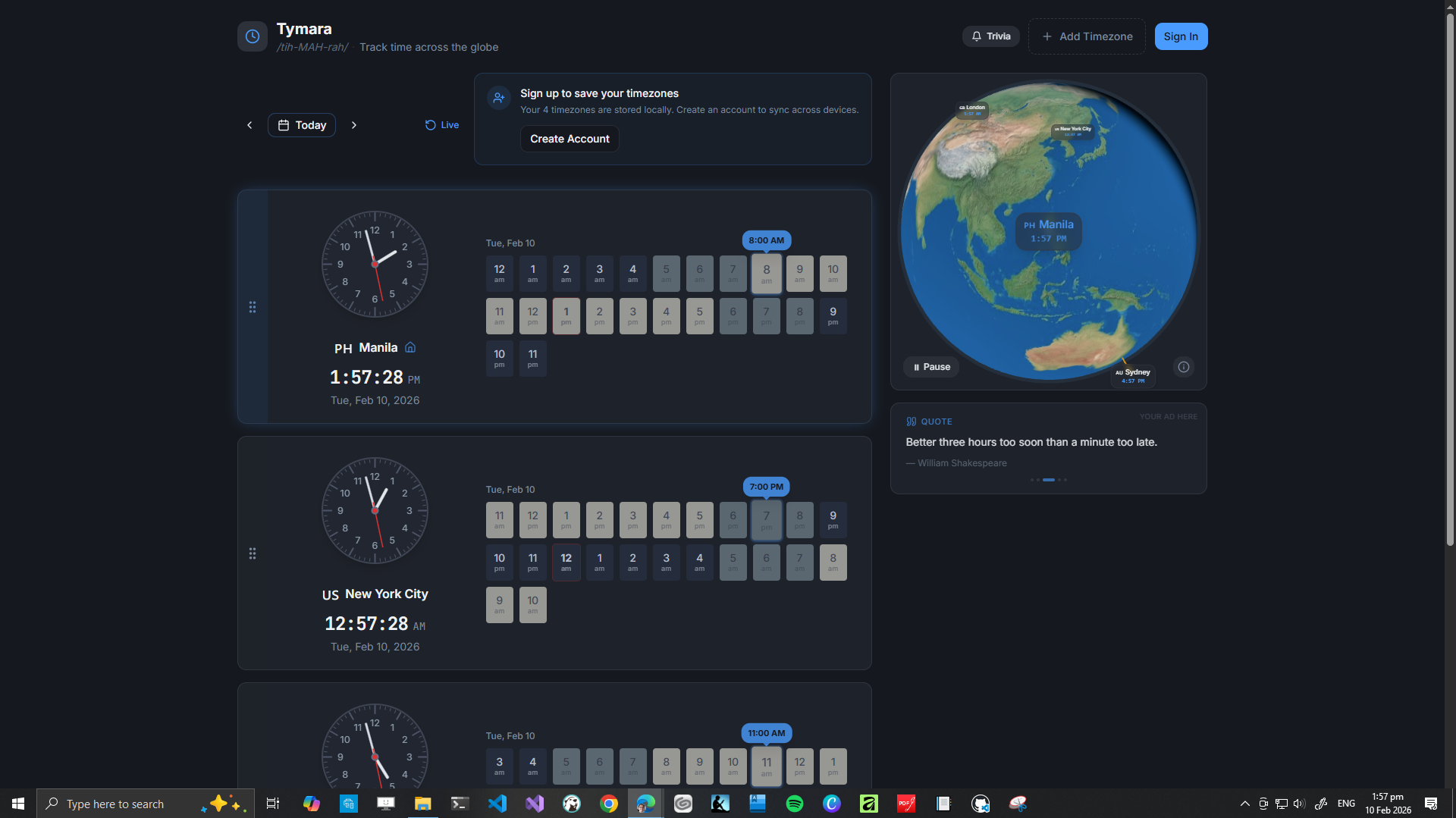
Task: Click the Add Timezone button
Action: 1087,36
